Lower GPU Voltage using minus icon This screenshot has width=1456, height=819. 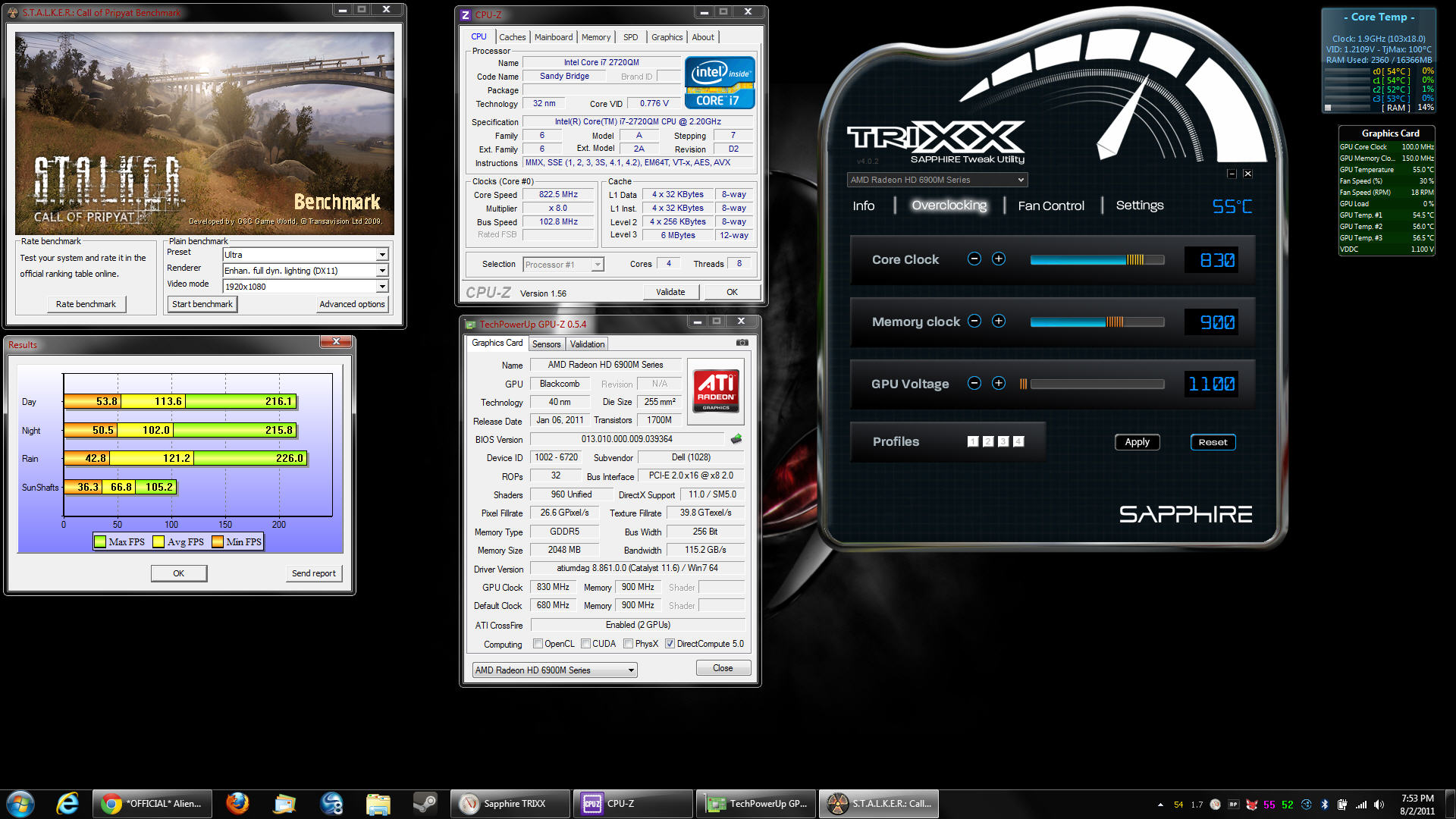974,384
